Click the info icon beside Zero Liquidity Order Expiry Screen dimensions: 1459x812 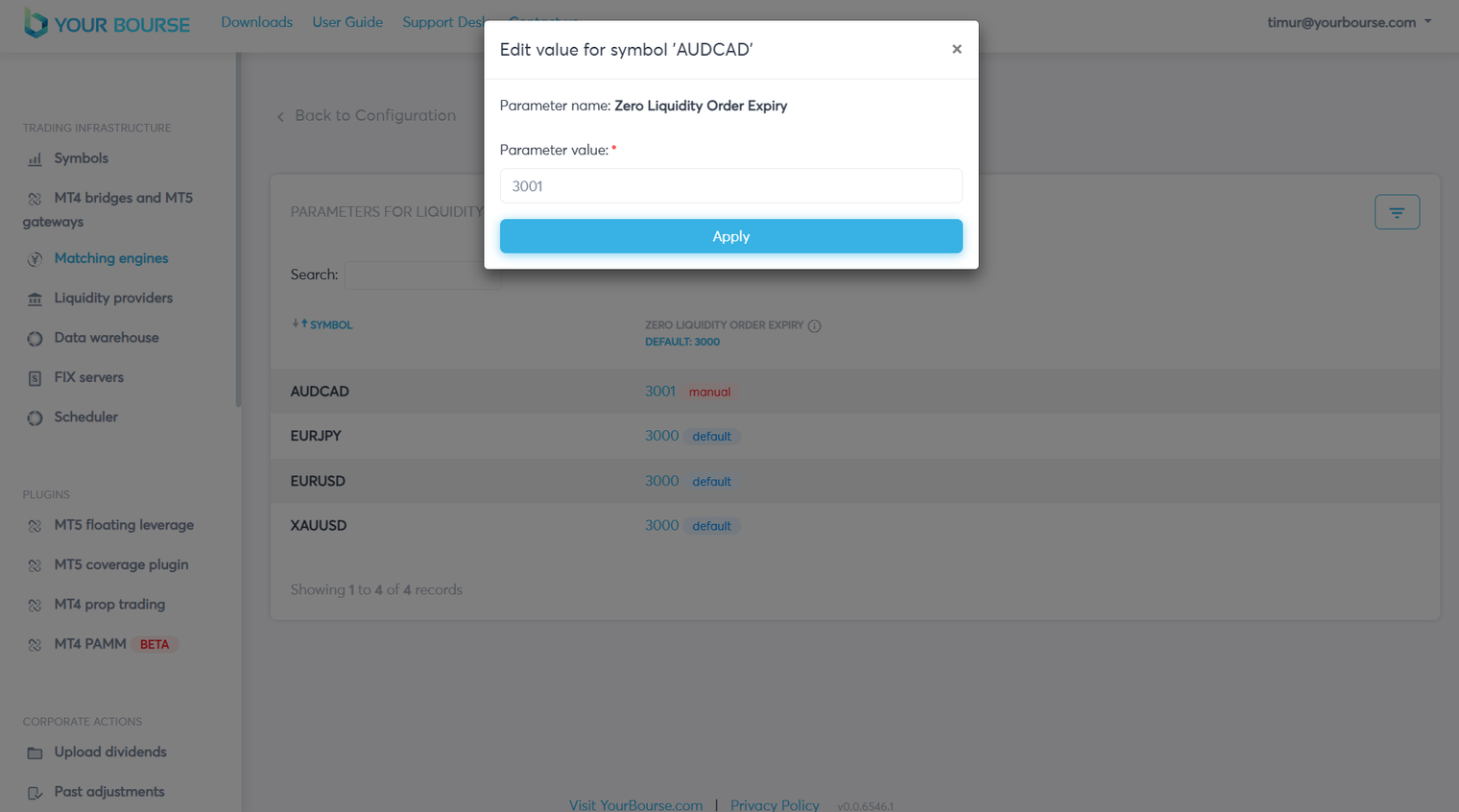(814, 326)
